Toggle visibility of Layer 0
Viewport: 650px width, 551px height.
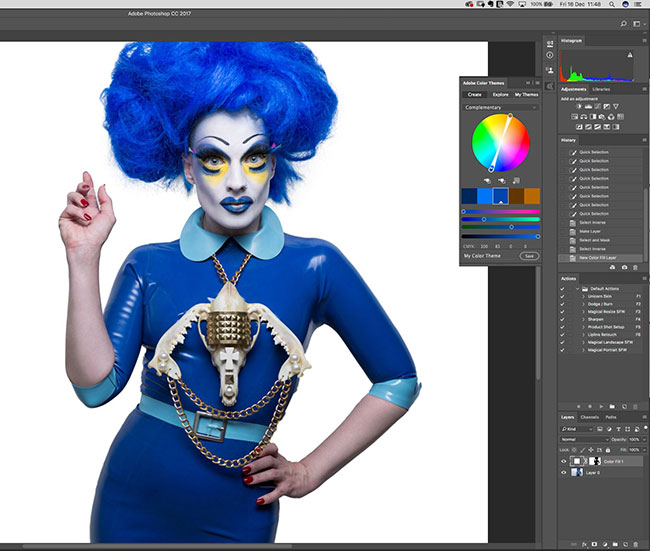coord(563,472)
